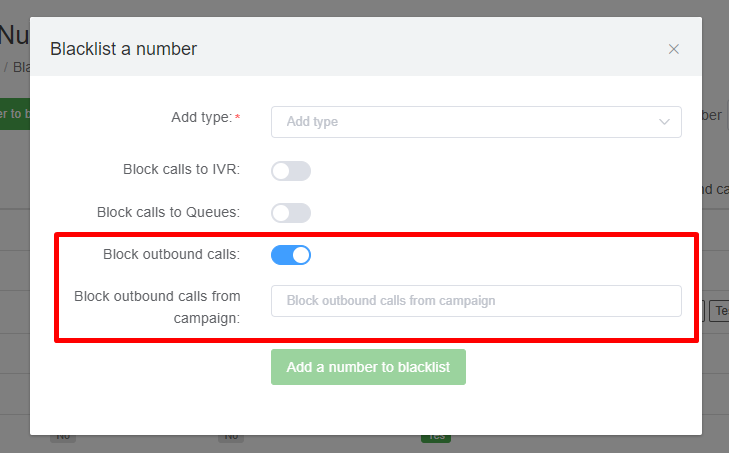Click the leftmost gray No badge

(x=63, y=437)
